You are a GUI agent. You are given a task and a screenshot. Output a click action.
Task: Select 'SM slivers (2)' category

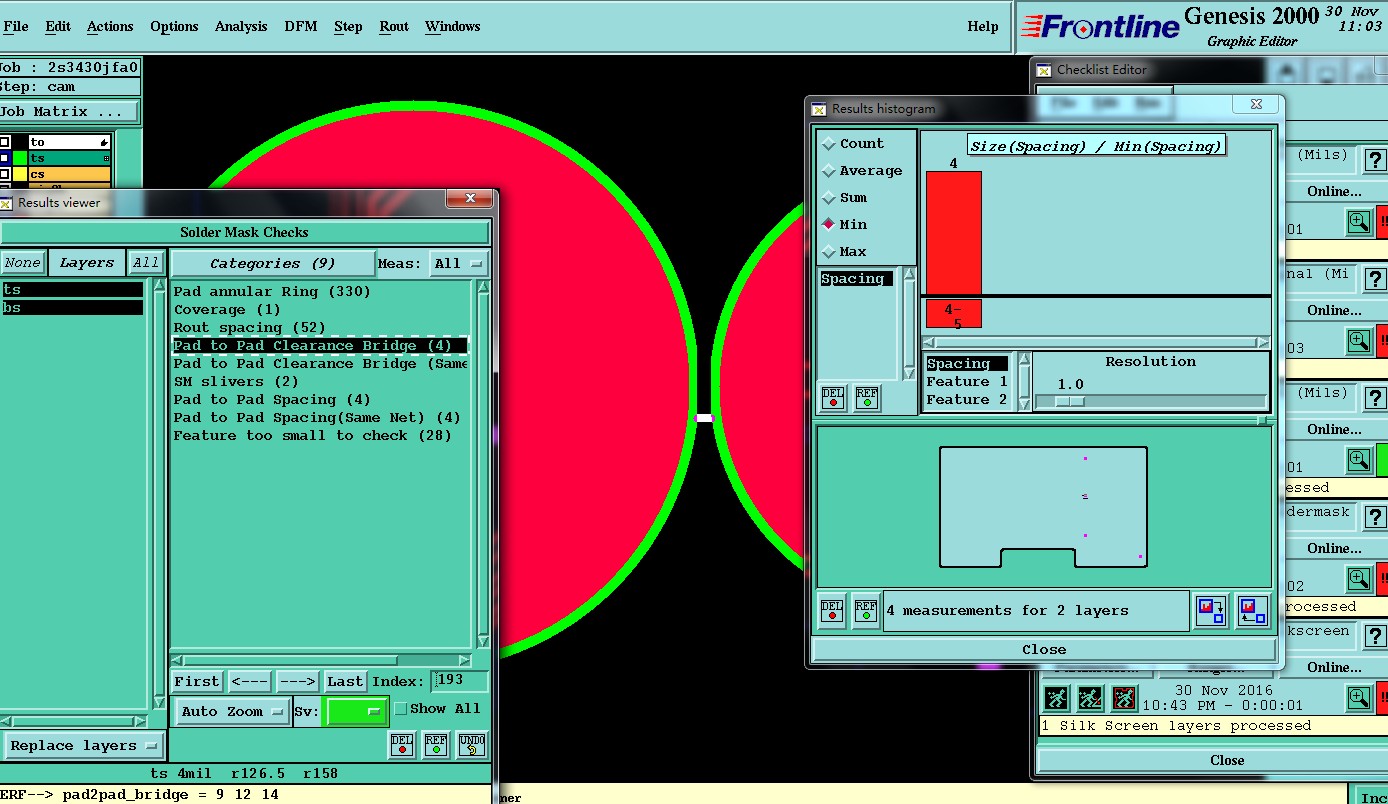coord(236,382)
